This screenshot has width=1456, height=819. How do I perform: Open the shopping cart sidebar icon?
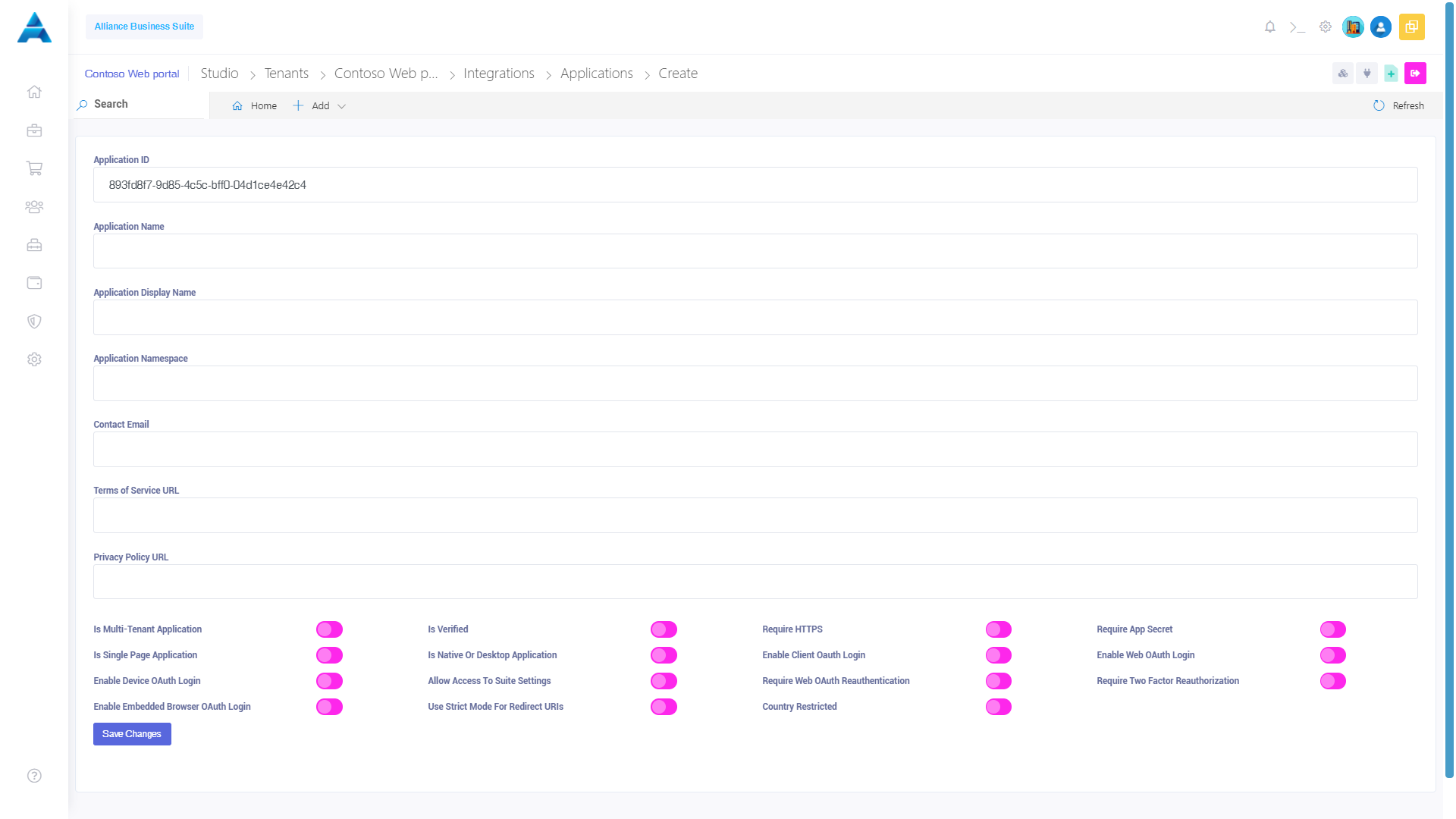[34, 168]
